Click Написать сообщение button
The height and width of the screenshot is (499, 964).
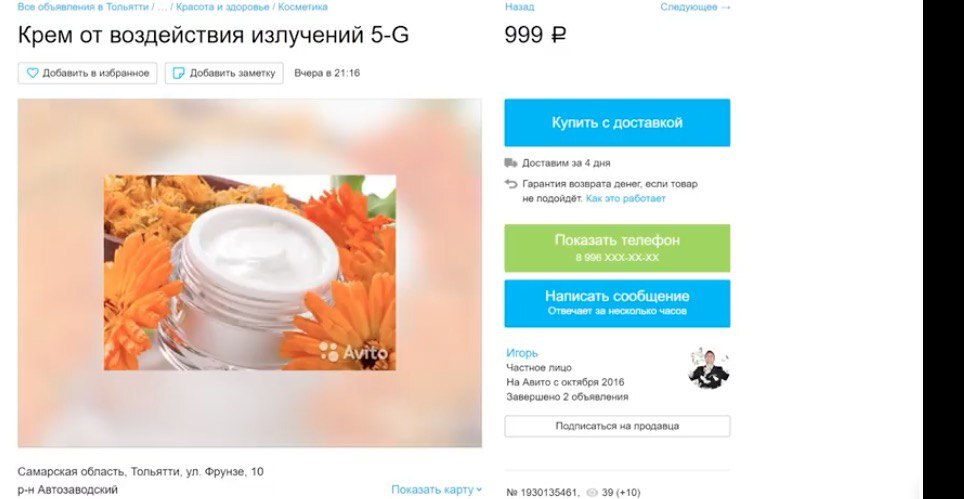(617, 304)
